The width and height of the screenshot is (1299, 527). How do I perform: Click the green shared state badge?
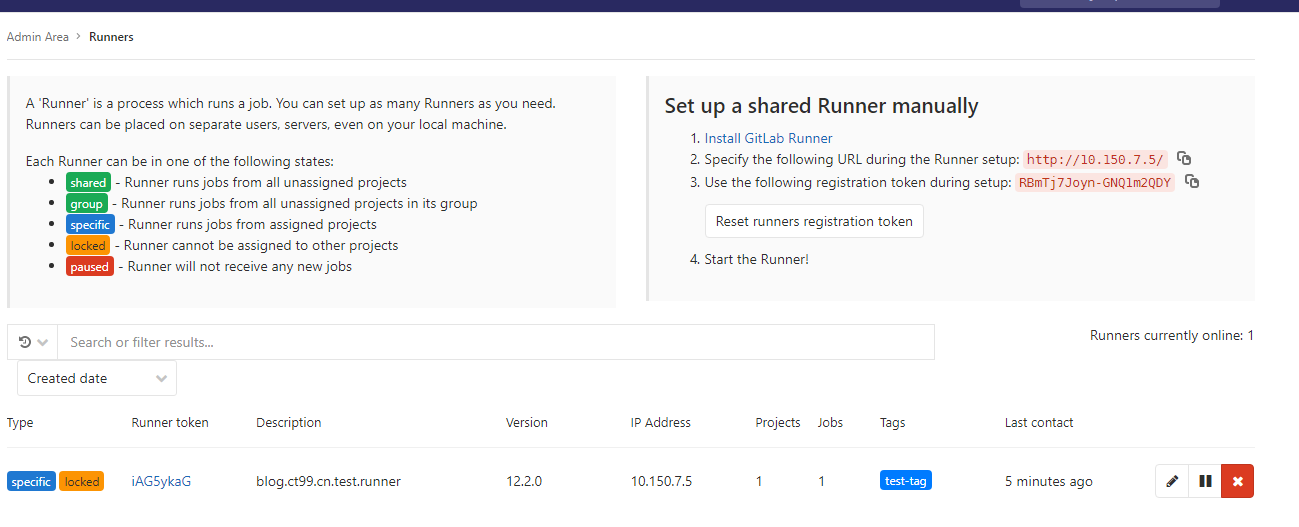click(x=88, y=183)
